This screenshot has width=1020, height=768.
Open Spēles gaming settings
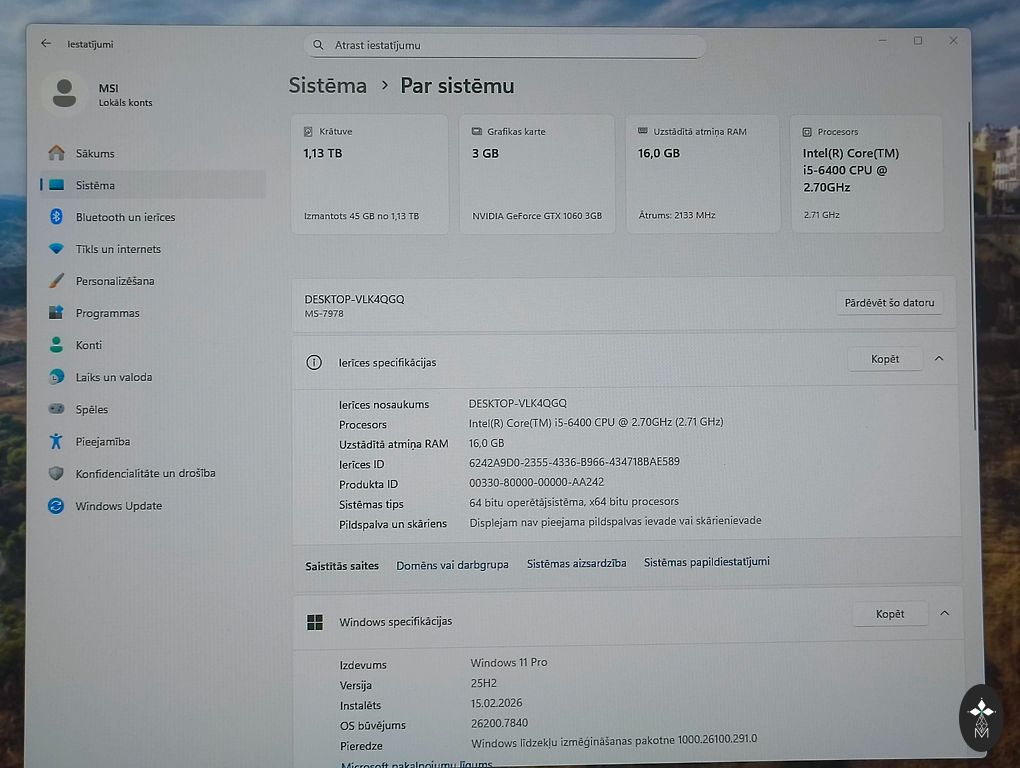point(92,409)
